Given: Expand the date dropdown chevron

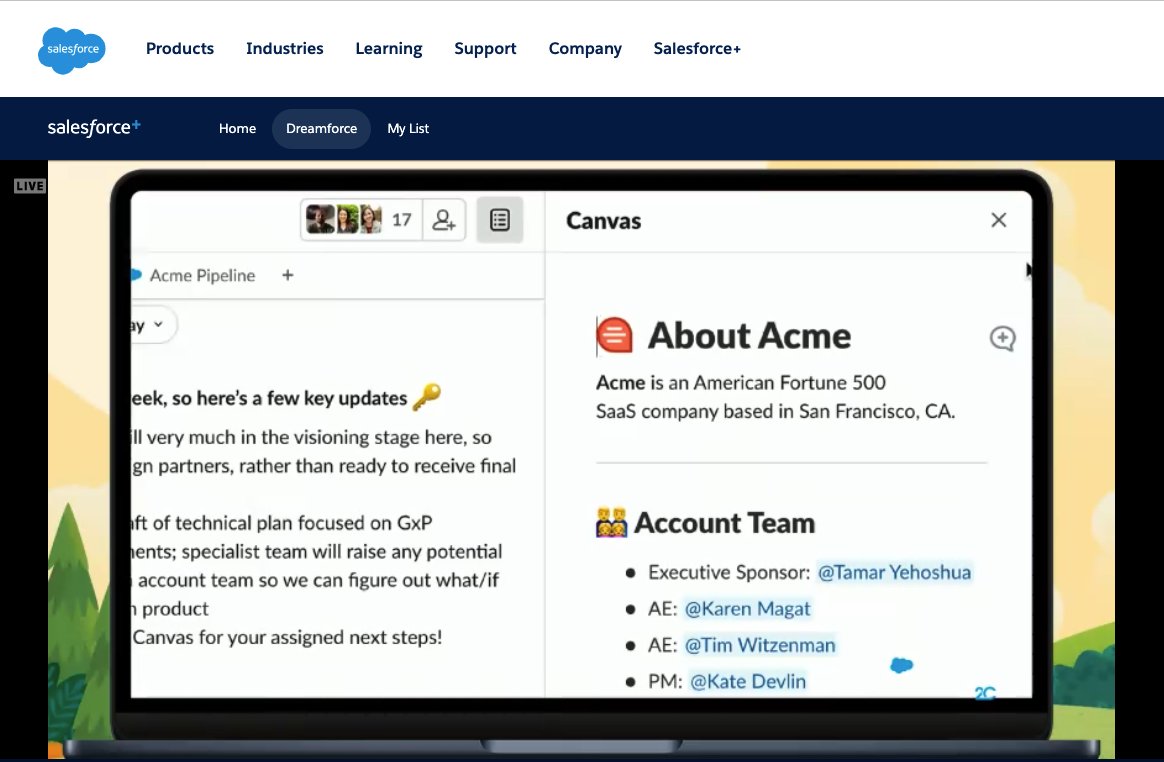Looking at the screenshot, I should [x=158, y=325].
